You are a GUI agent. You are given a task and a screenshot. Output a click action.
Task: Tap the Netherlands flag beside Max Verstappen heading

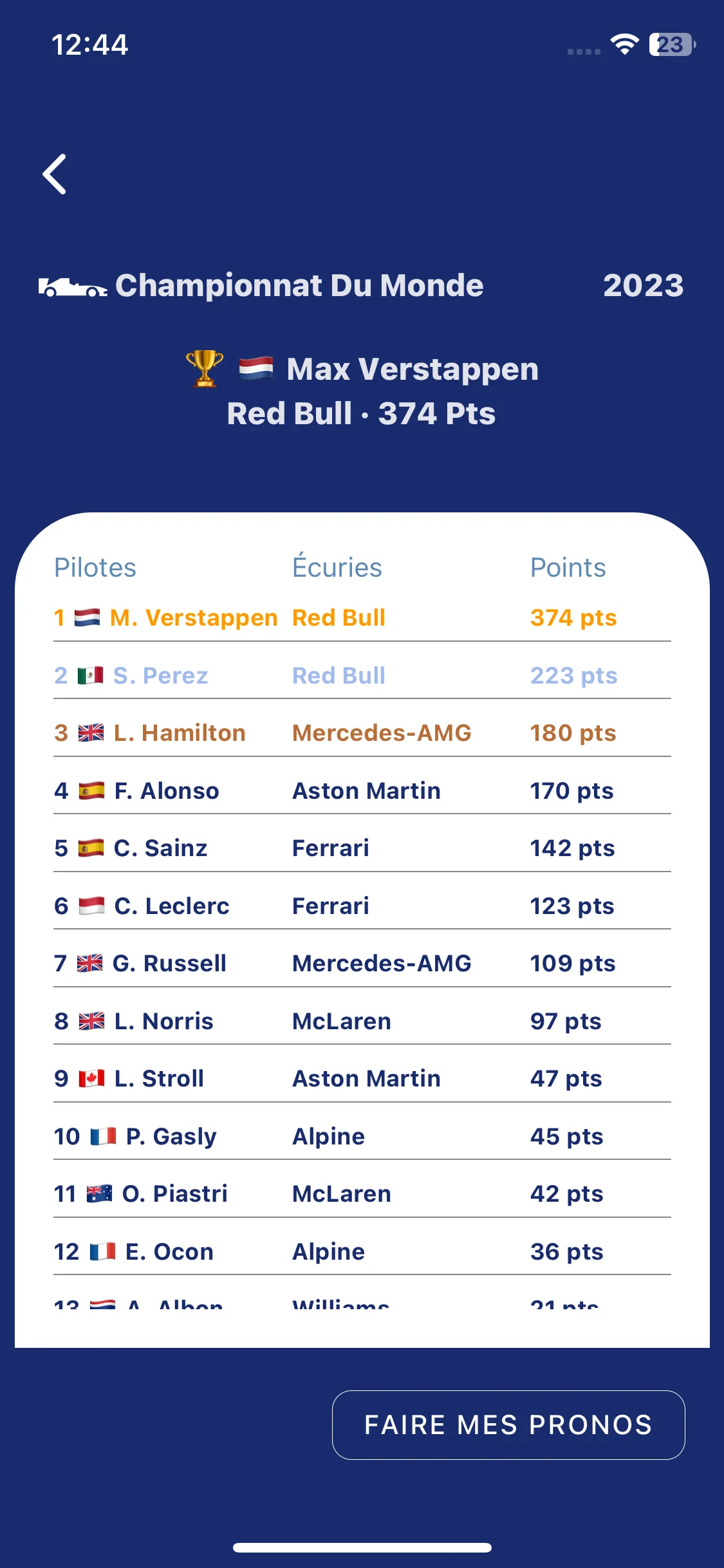coord(256,369)
